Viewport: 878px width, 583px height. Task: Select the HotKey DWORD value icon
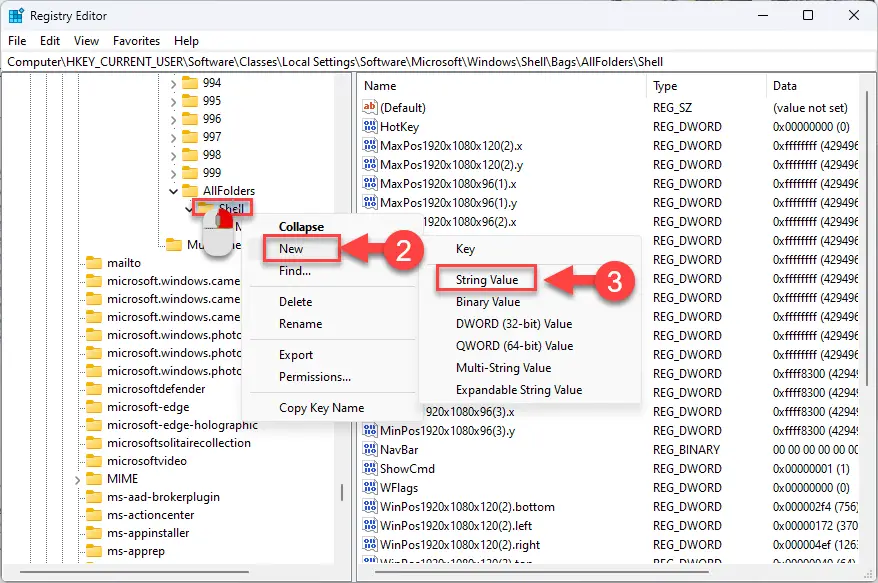click(370, 126)
